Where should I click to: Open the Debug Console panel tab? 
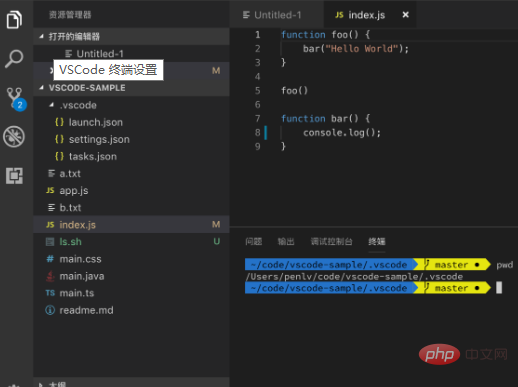click(331, 241)
